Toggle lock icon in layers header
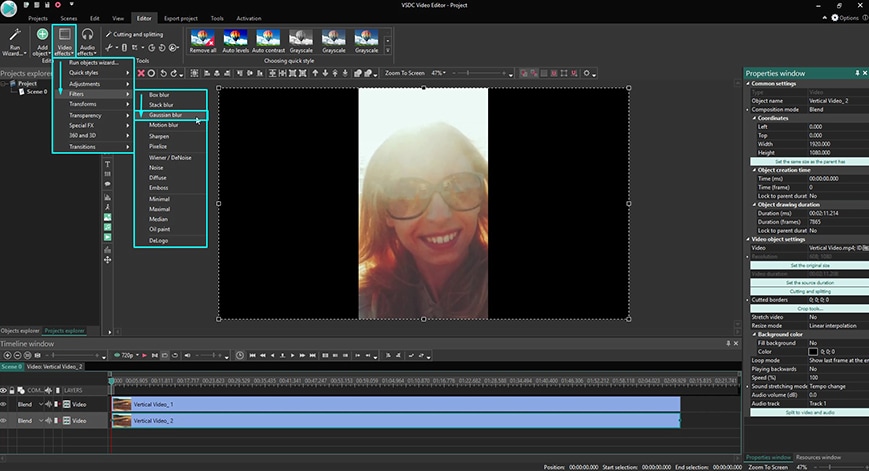This screenshot has width=869, height=471. point(12,390)
